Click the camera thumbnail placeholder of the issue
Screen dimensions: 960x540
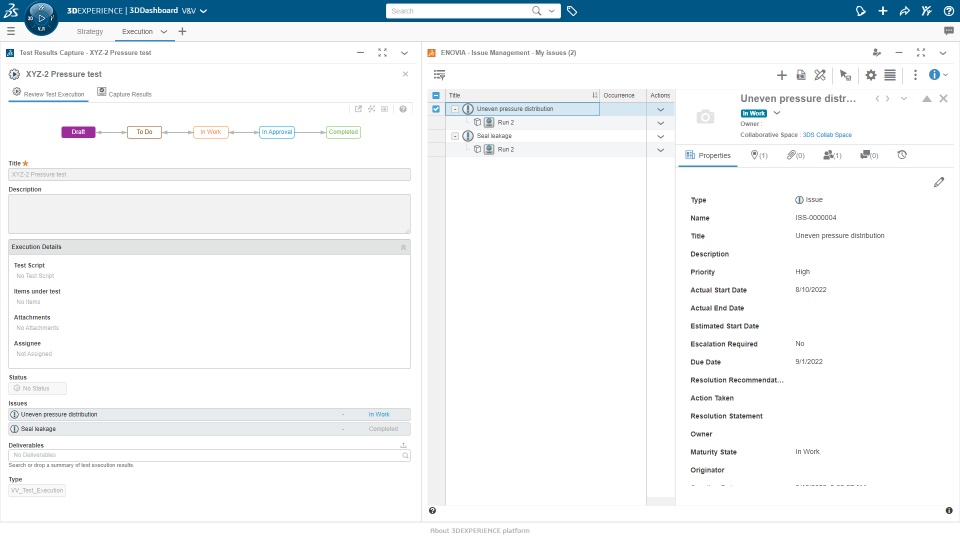pos(705,116)
